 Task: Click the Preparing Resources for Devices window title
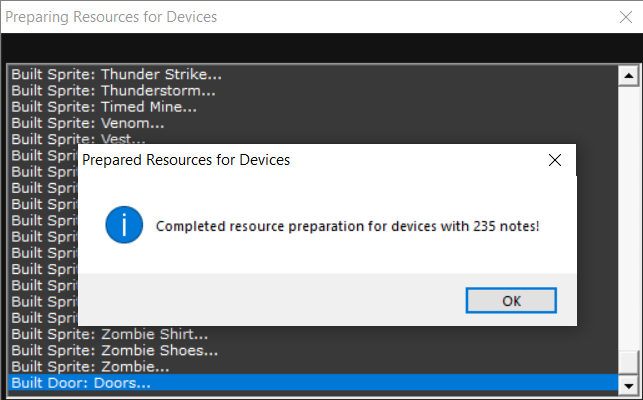111,17
